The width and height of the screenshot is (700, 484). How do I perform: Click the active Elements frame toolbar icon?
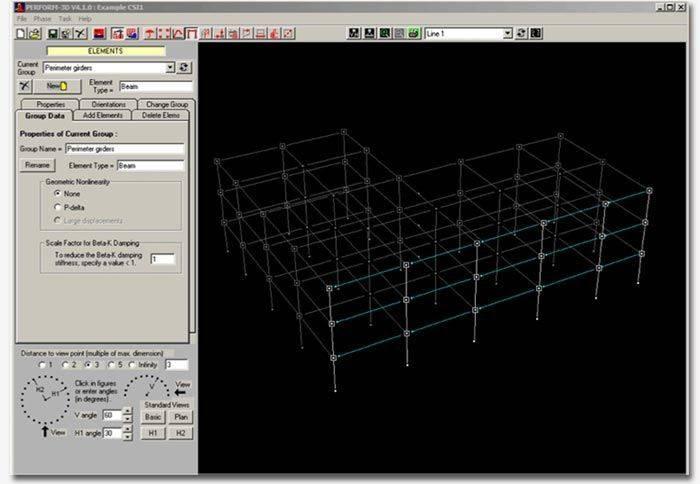pos(192,33)
